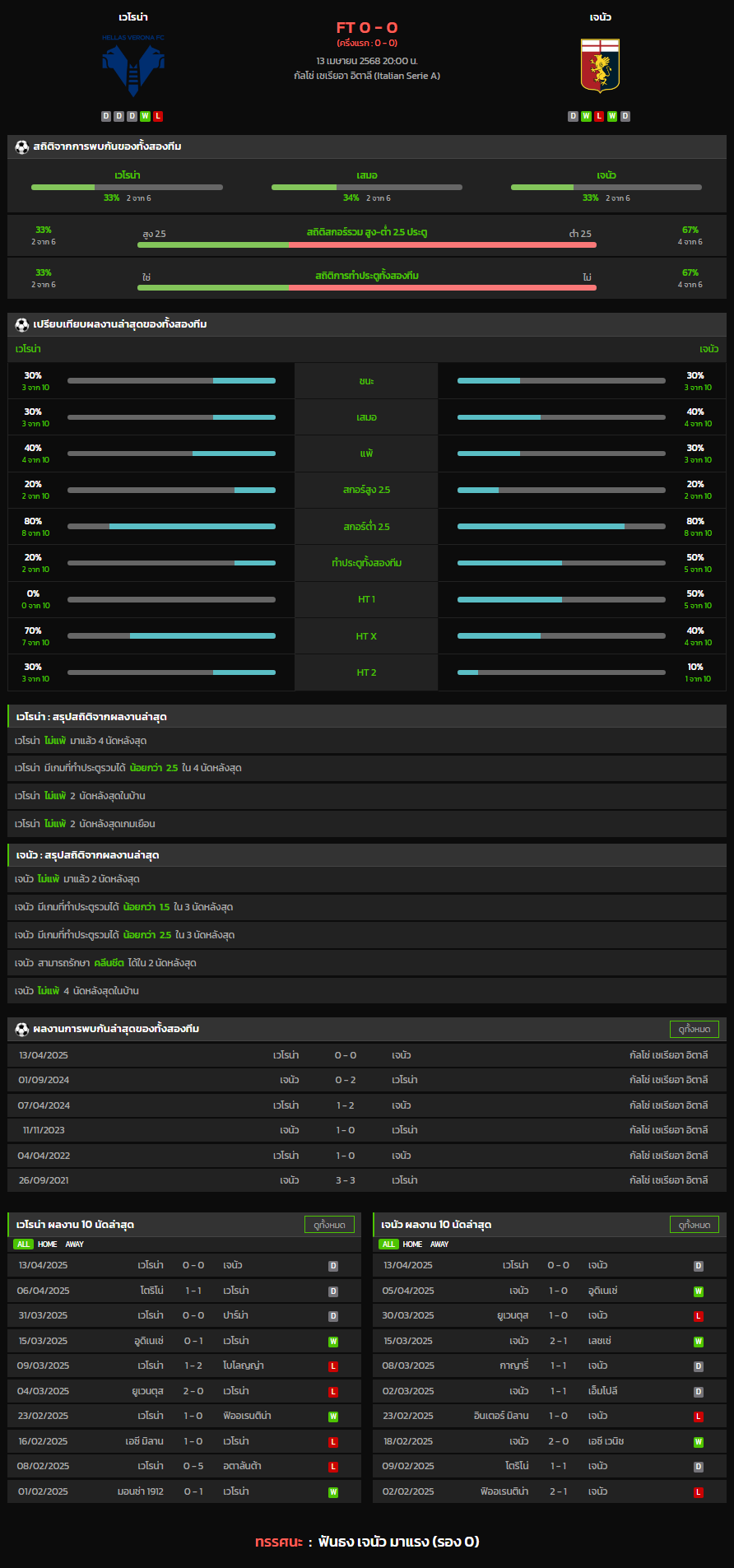Viewport: 734px width, 1568px height.
Task: Click the สถิติการทำประตูทั้งสองทีม green-red bar
Action: tap(367, 287)
